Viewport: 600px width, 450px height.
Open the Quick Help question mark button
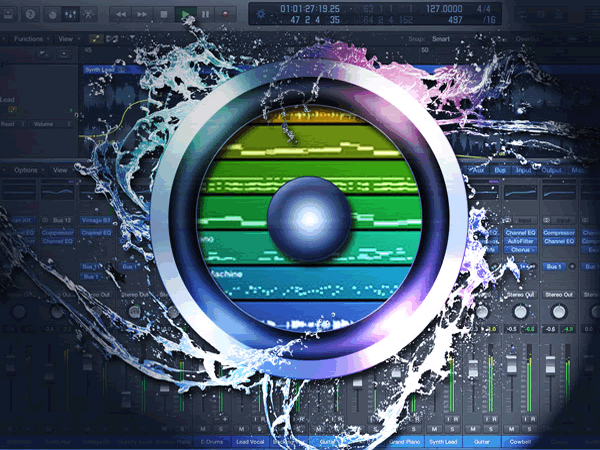click(x=30, y=14)
